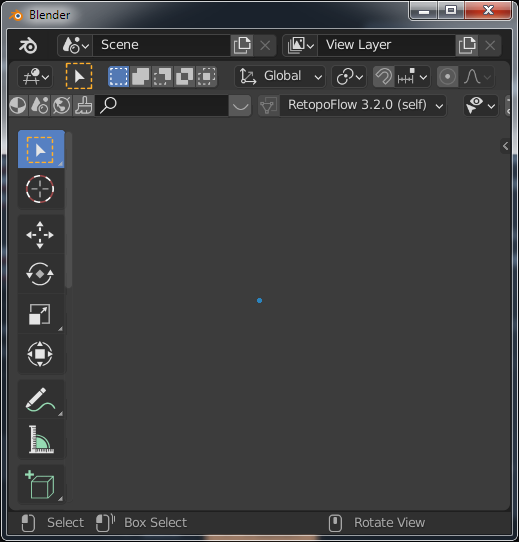The image size is (519, 542).
Task: Open the scene browse dropdown icon
Action: pos(75,45)
